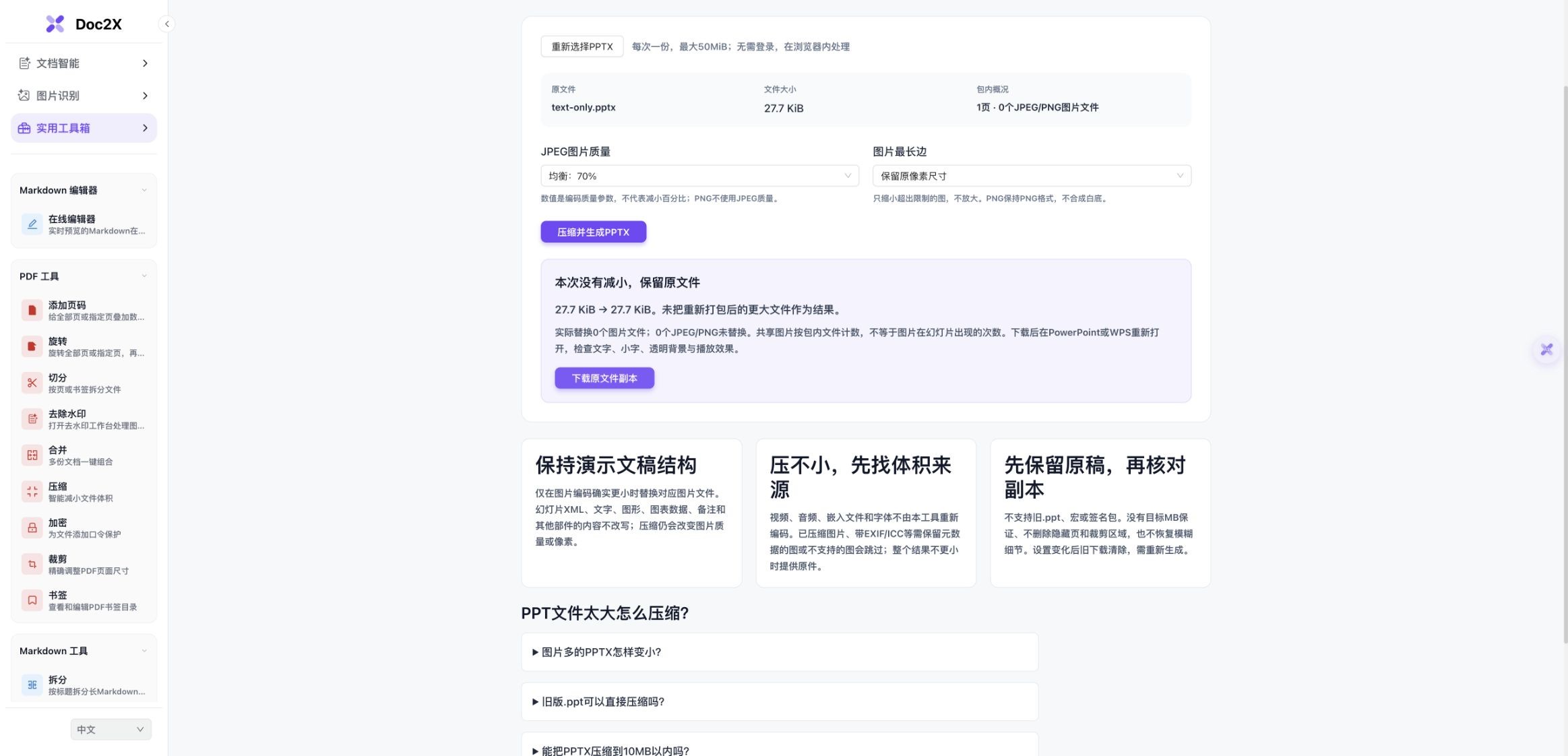Click the 图片识别 image icon
Screen dimensions: 1568x756
tap(24, 96)
